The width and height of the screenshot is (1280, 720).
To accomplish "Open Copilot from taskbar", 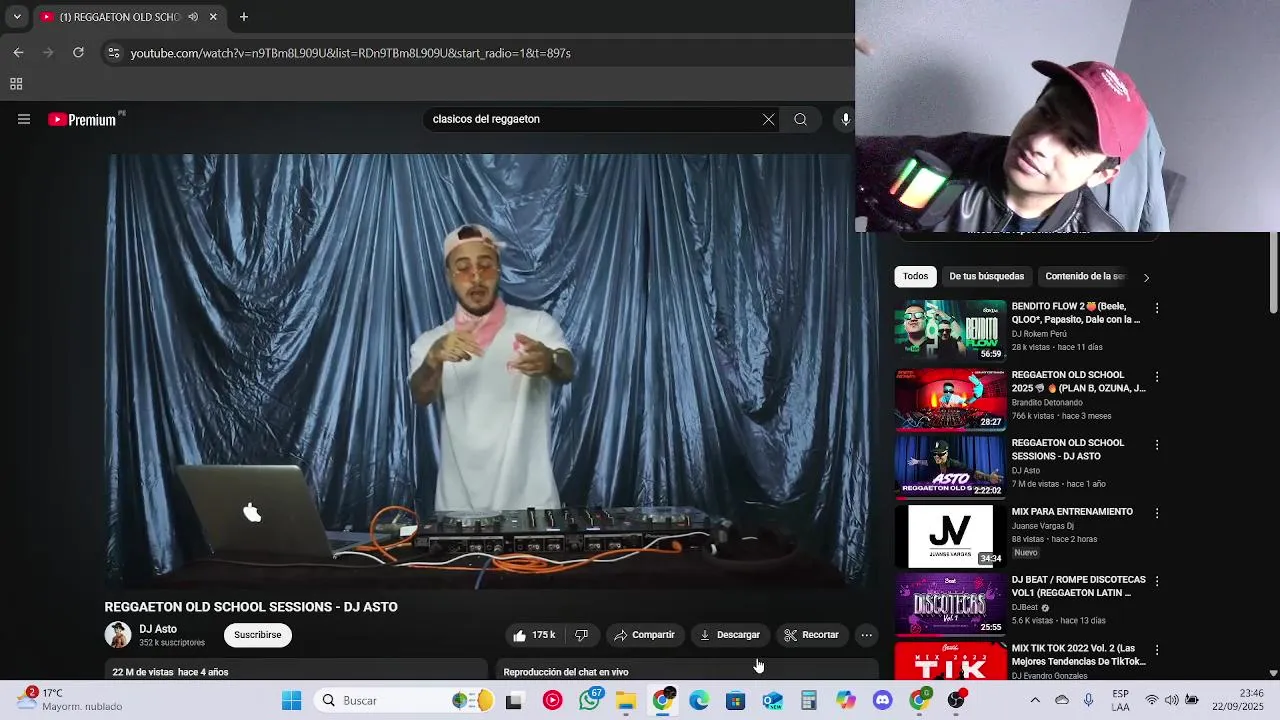I will [846, 701].
